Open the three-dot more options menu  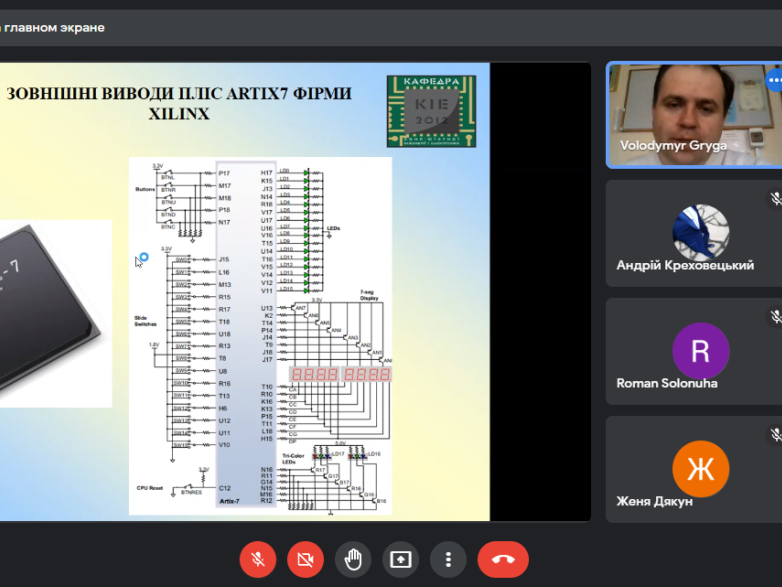pyautogui.click(x=449, y=559)
